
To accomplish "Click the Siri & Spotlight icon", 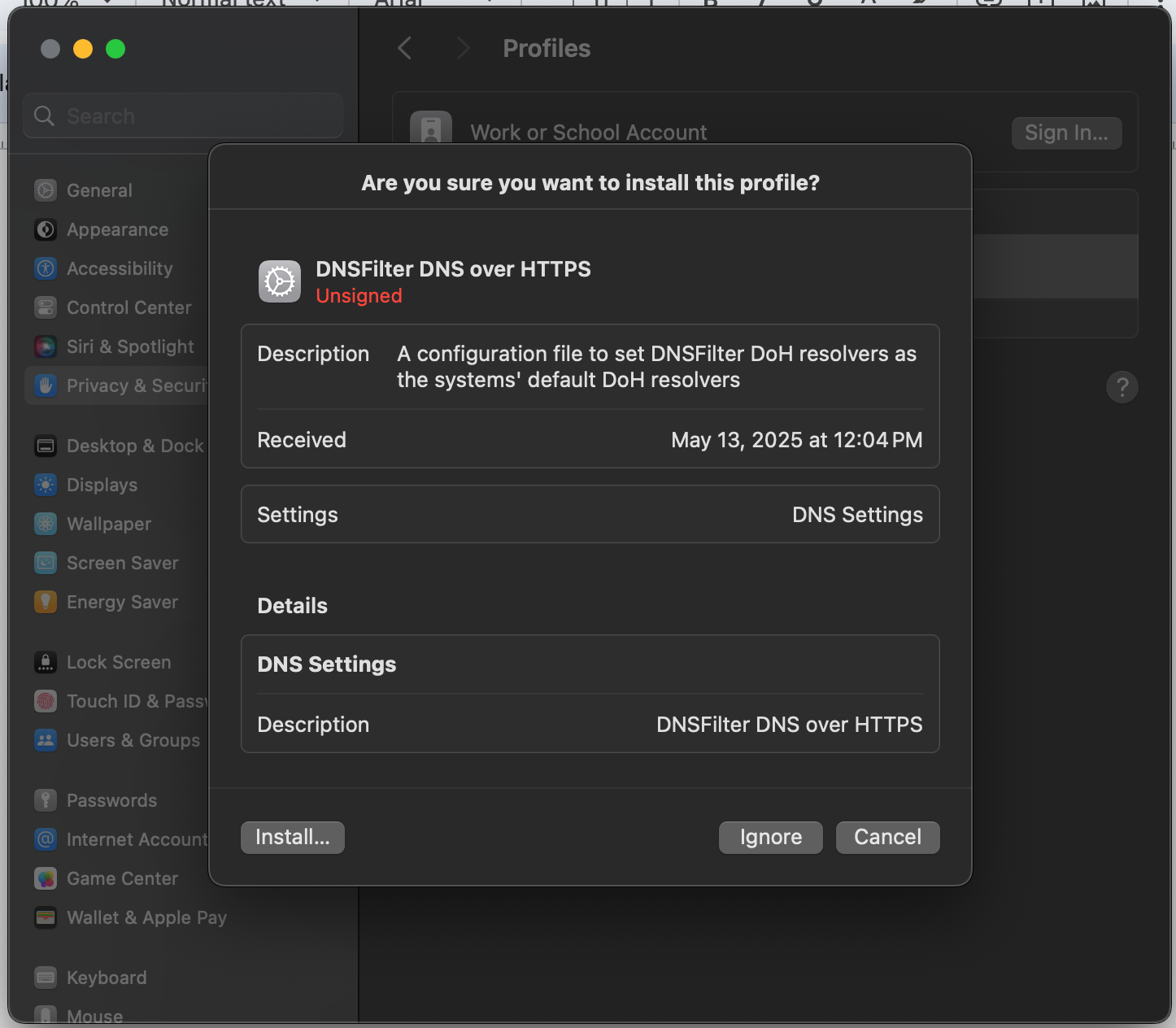I will (46, 346).
